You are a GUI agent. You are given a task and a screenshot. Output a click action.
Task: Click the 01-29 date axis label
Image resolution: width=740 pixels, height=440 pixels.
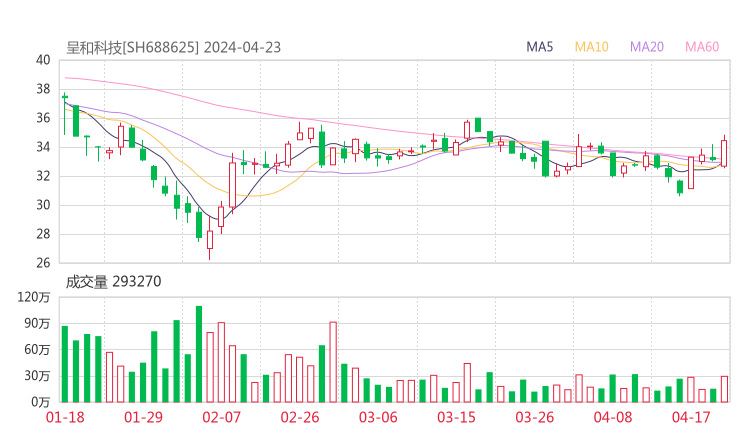pos(143,417)
